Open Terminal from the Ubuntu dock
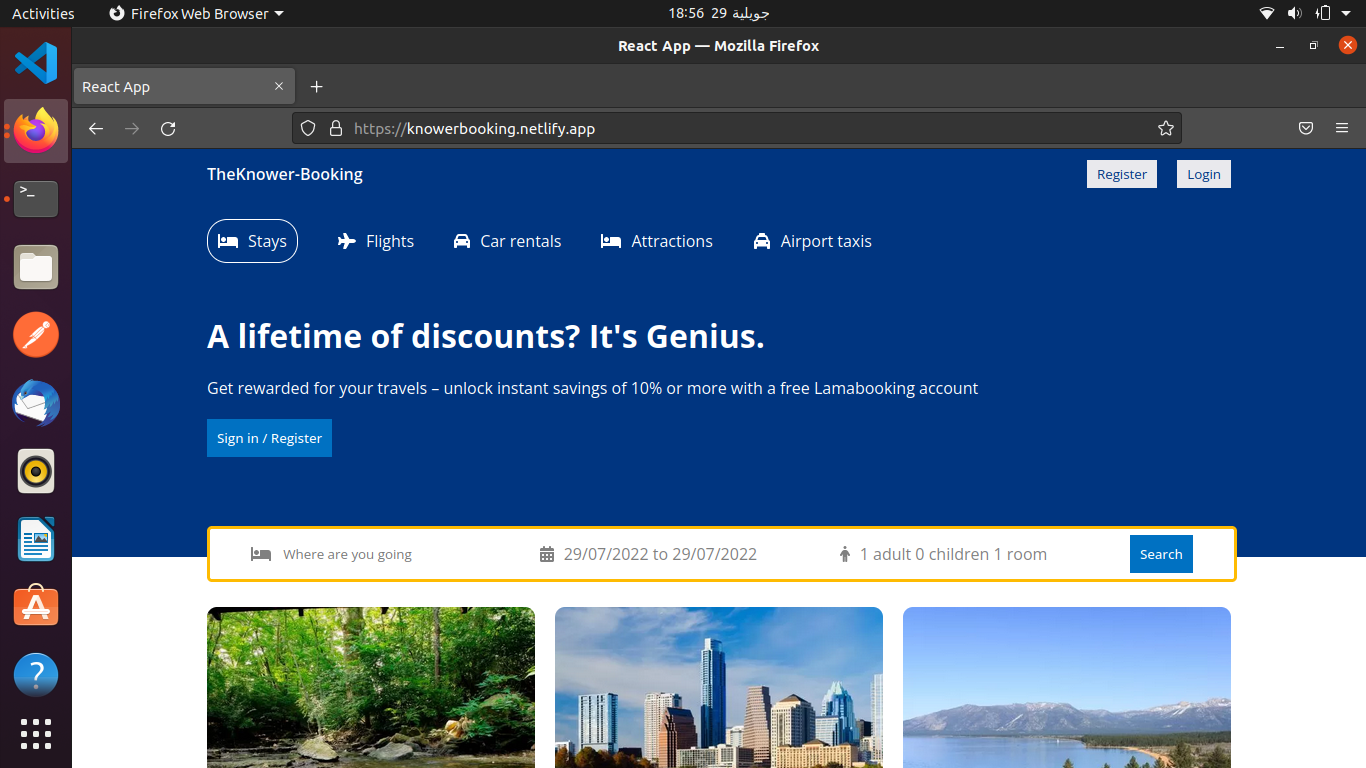Viewport: 1366px width, 768px height. click(36, 199)
